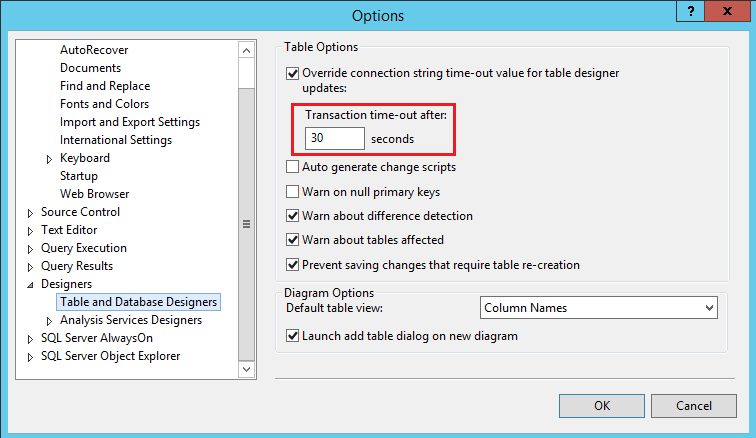The width and height of the screenshot is (756, 438).
Task: Enable Auto generate change scripts
Action: (x=293, y=167)
